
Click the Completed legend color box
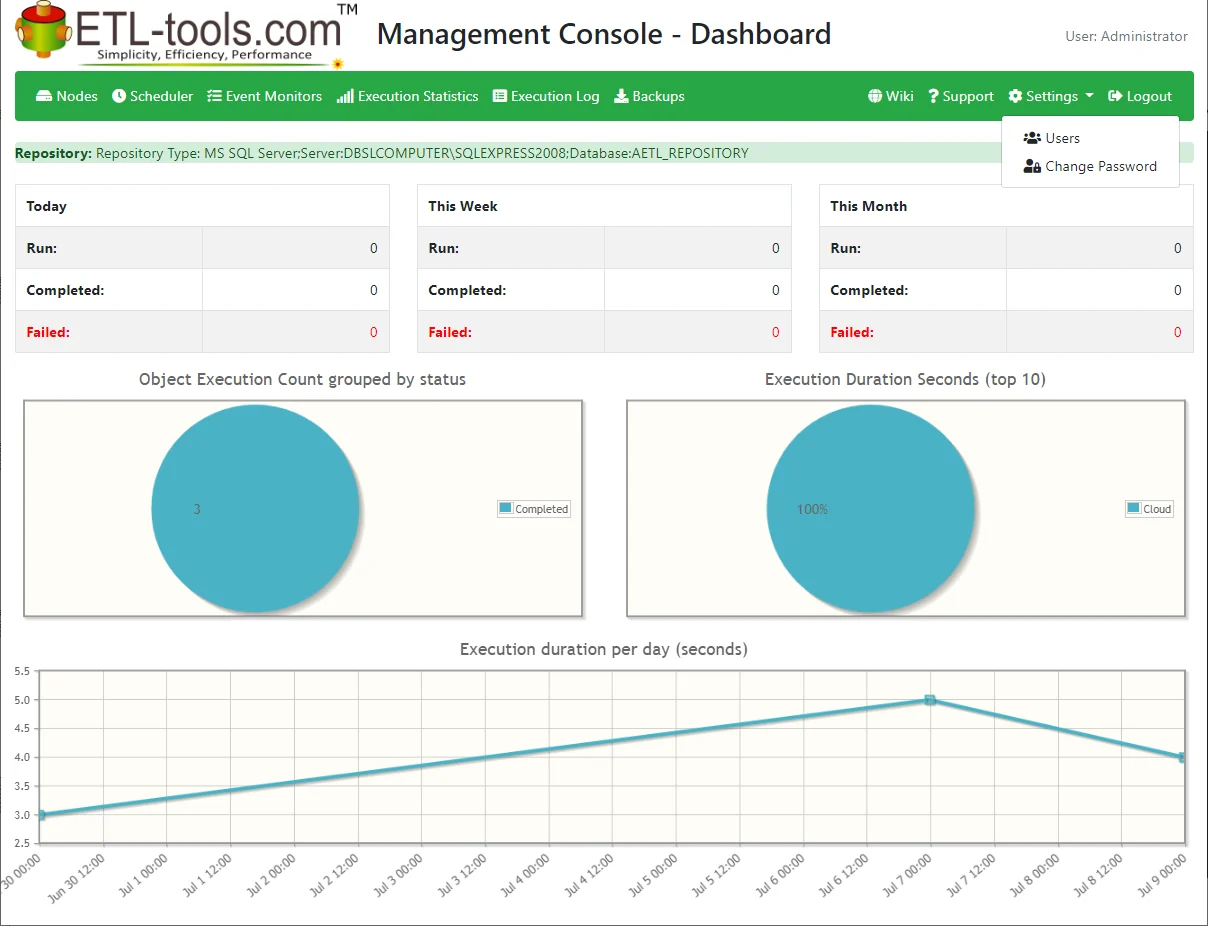[x=506, y=508]
